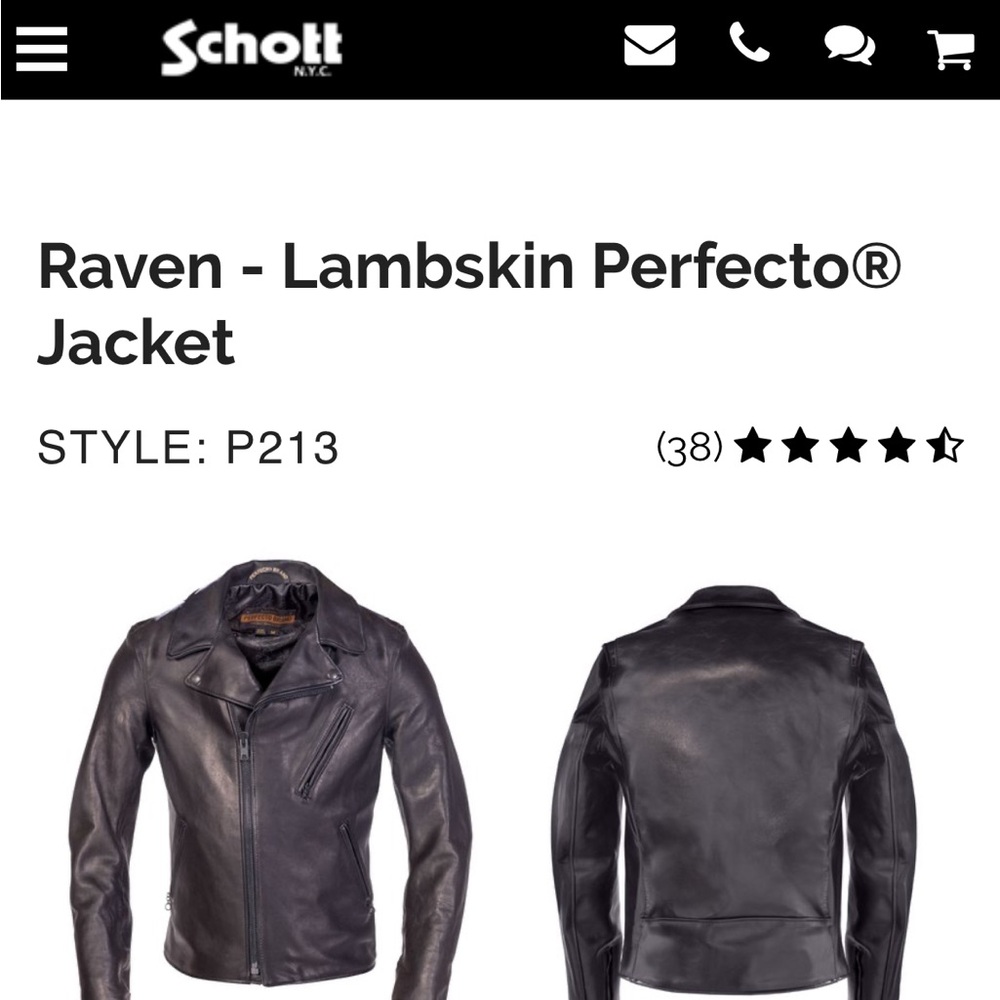Click the Schott N.Y.C. logo

[x=250, y=48]
